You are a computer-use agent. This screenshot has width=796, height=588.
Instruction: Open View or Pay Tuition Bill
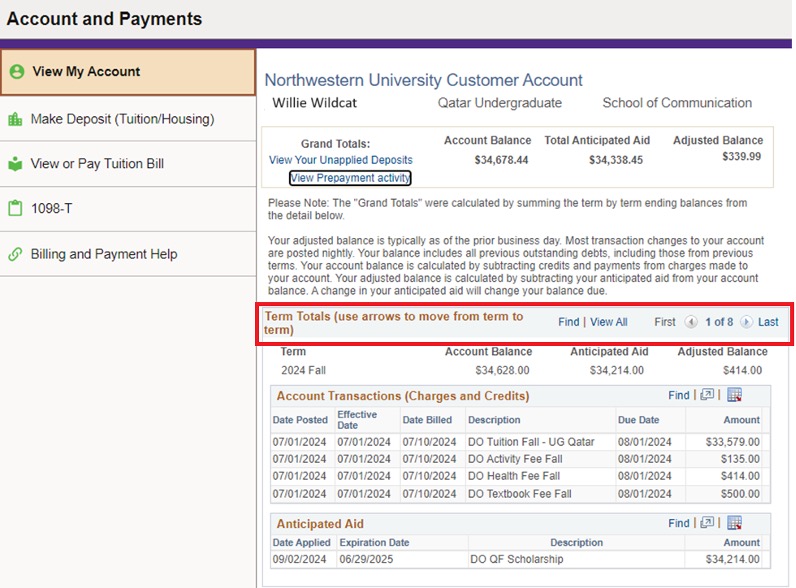click(127, 164)
